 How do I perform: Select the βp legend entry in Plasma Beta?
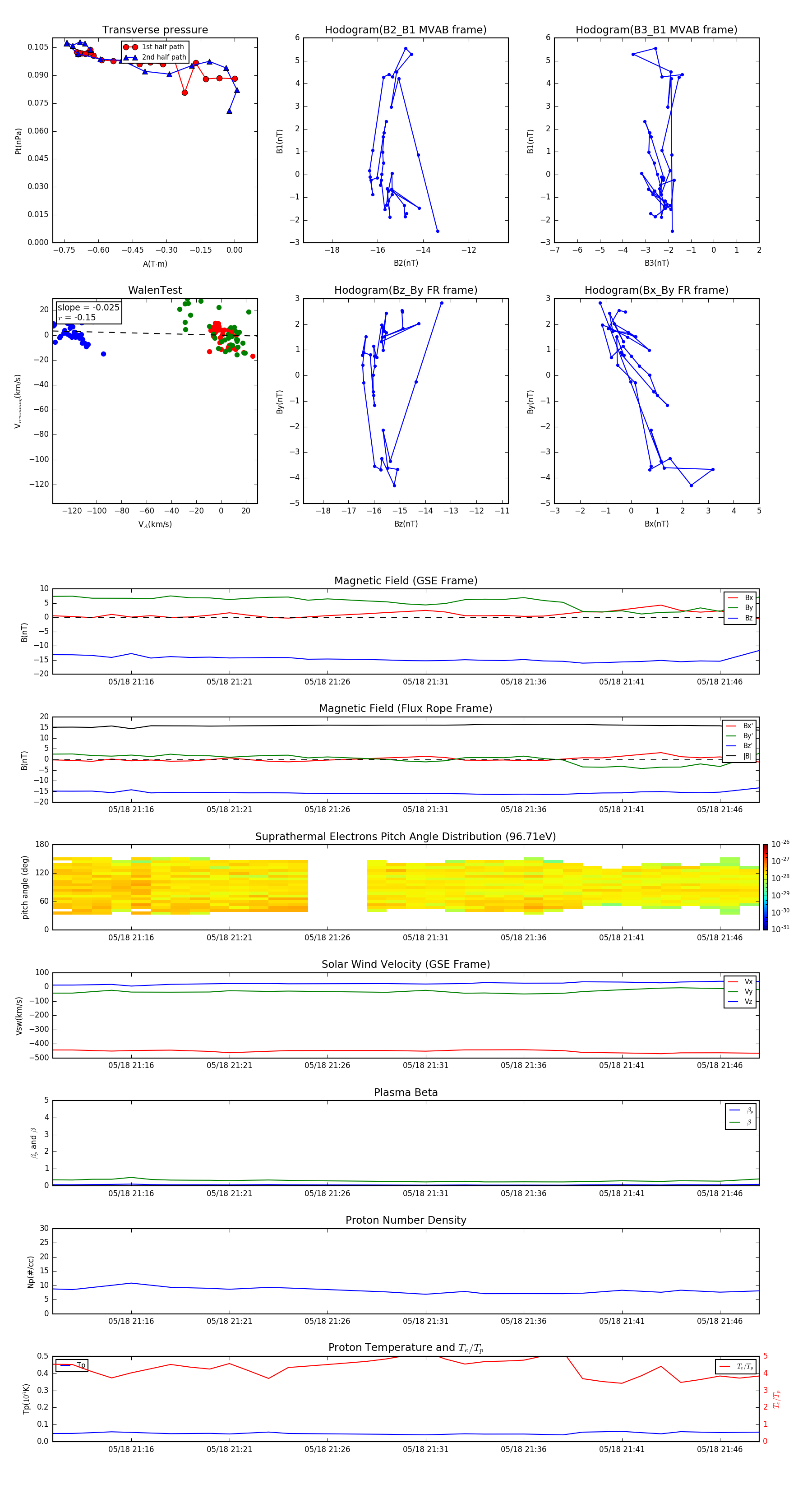[741, 1110]
